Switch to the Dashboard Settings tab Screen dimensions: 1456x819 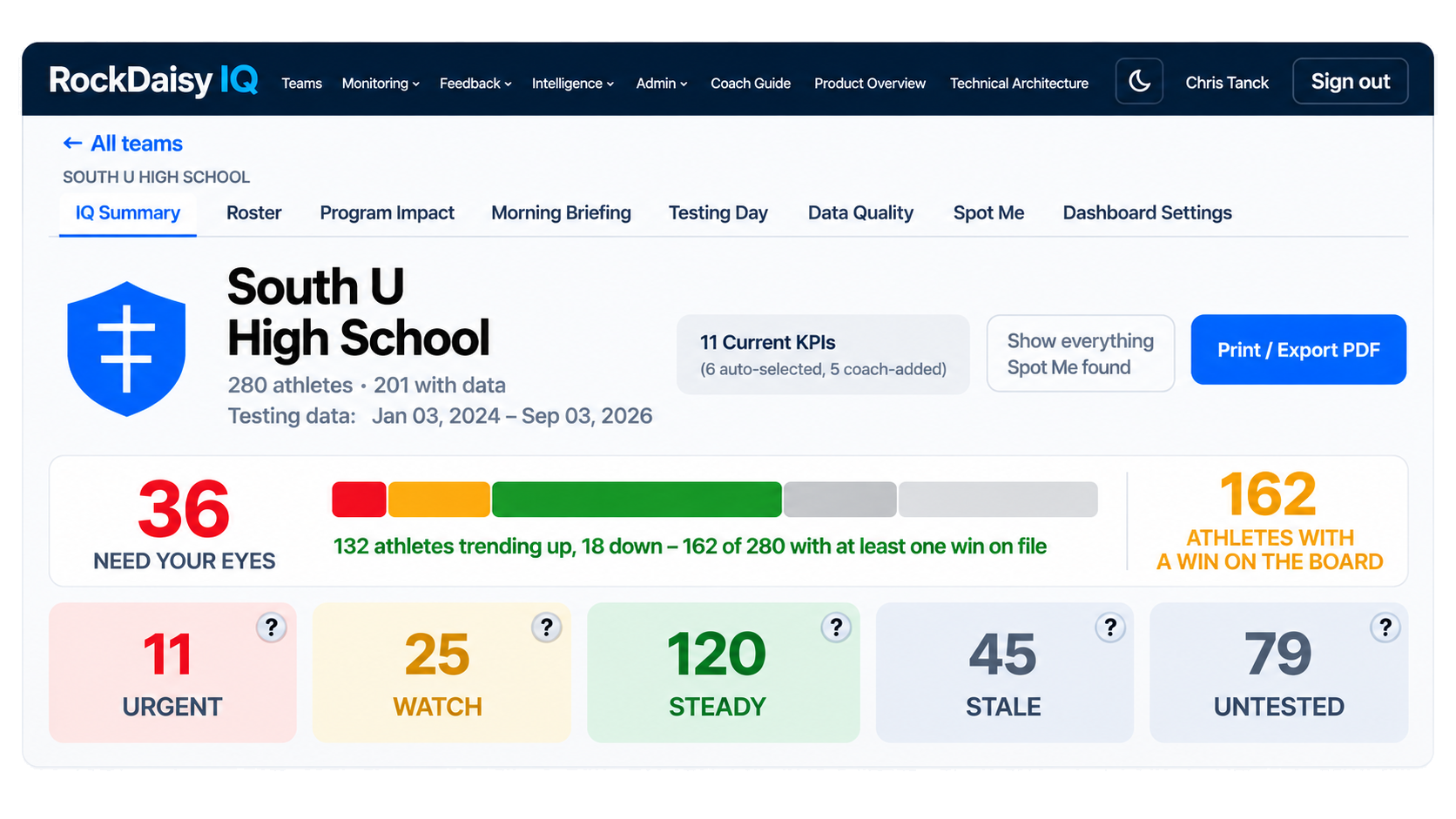tap(1147, 213)
